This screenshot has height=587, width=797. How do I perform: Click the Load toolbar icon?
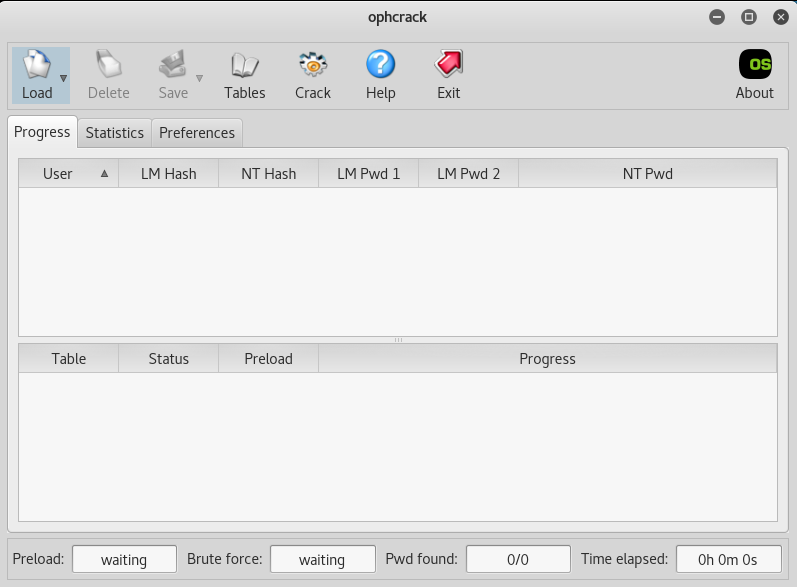[x=37, y=65]
